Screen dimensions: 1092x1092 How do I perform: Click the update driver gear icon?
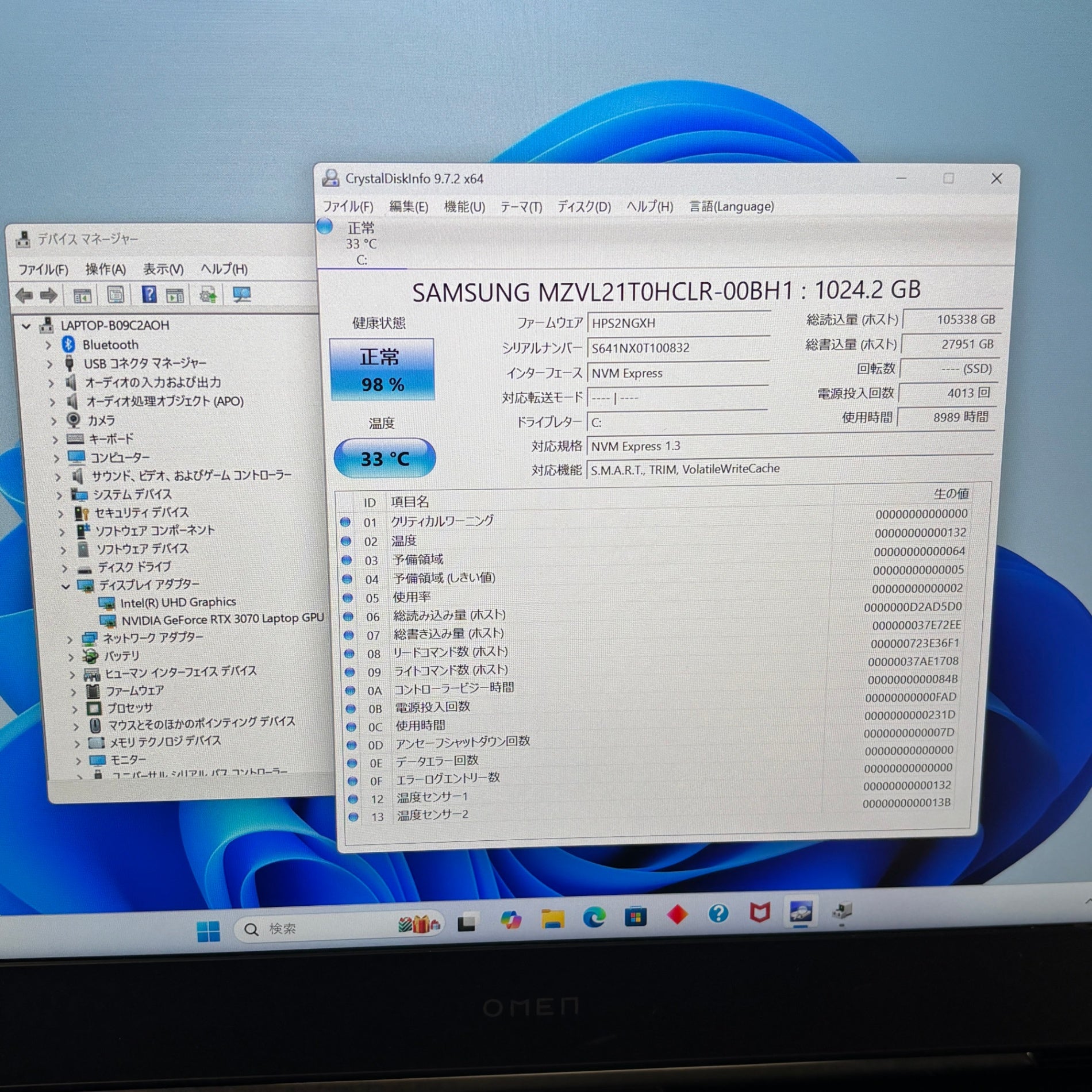point(207,295)
